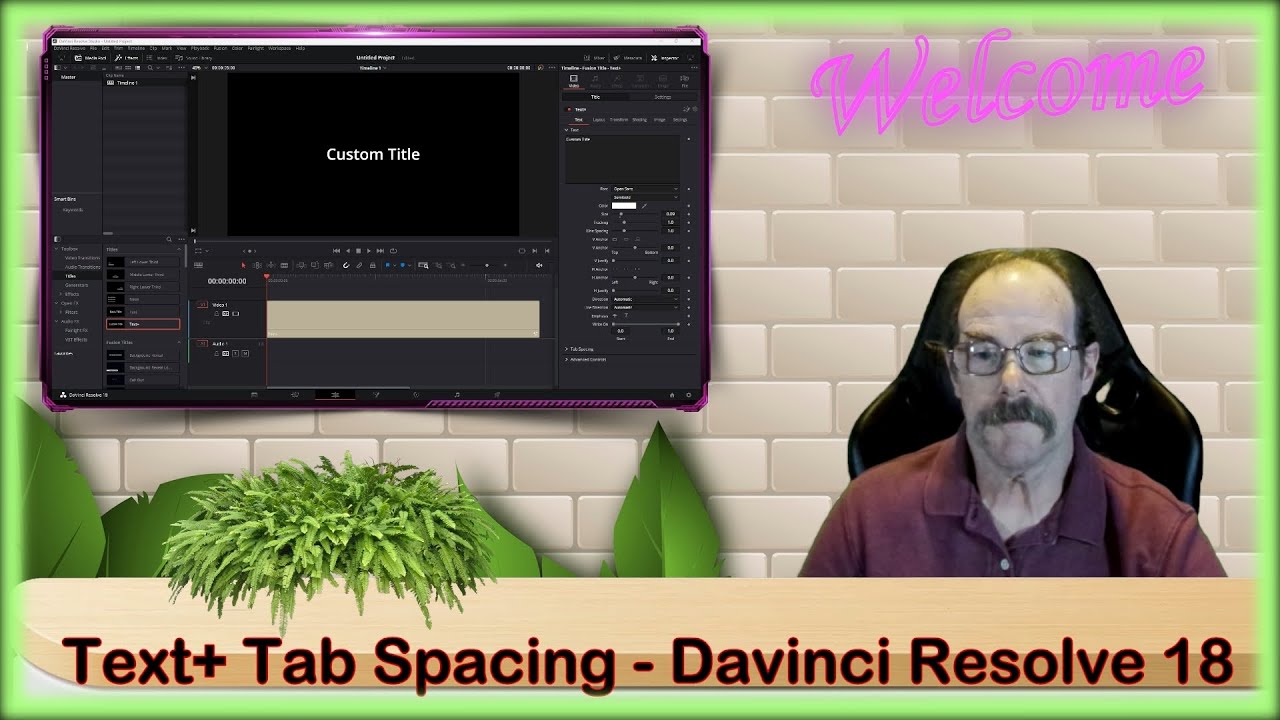The image size is (1280, 720).
Task: Click the Custom Zoom icon
Action: pyautogui.click(x=452, y=265)
